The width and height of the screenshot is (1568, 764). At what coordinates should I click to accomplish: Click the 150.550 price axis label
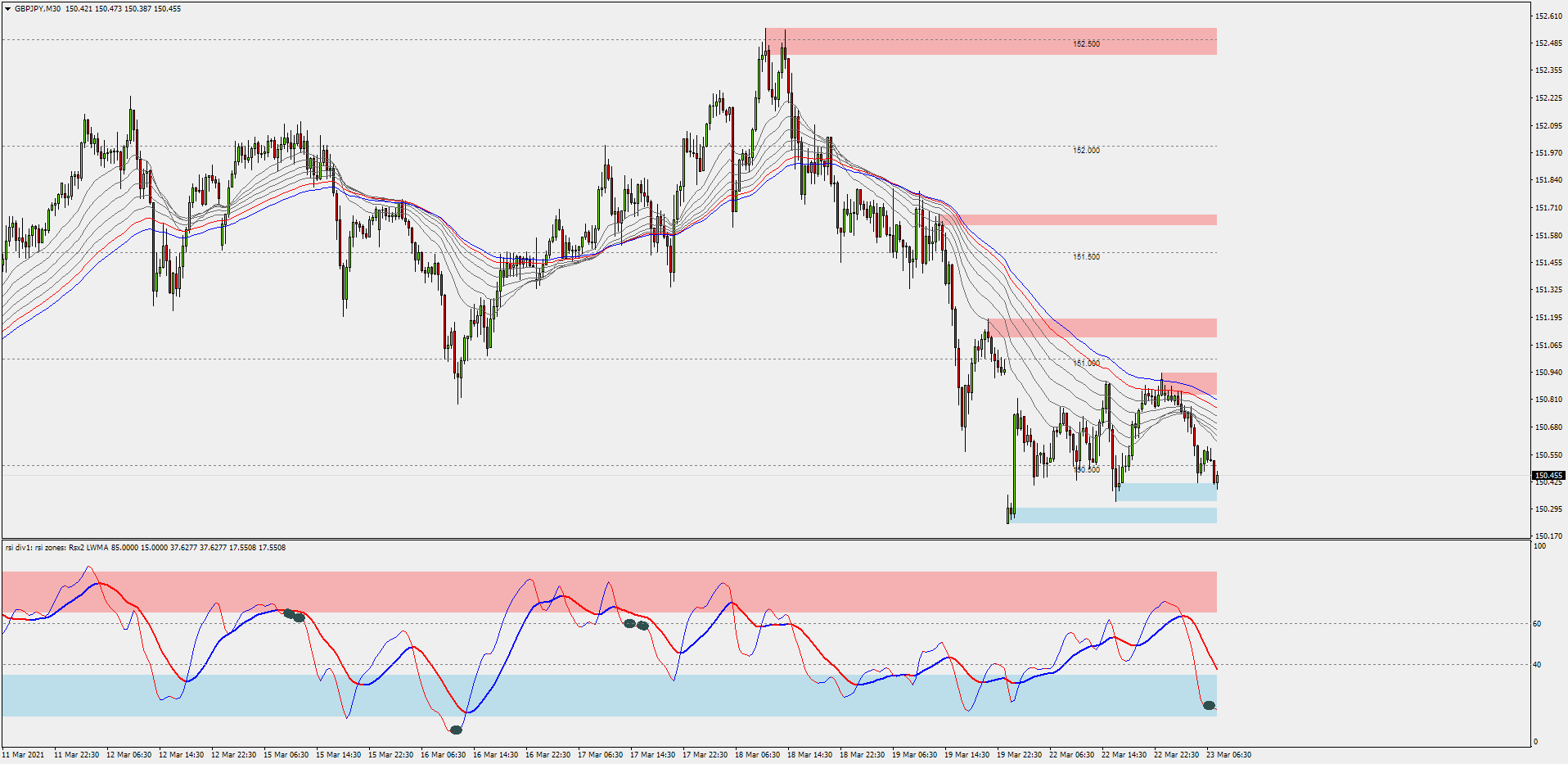click(1548, 455)
